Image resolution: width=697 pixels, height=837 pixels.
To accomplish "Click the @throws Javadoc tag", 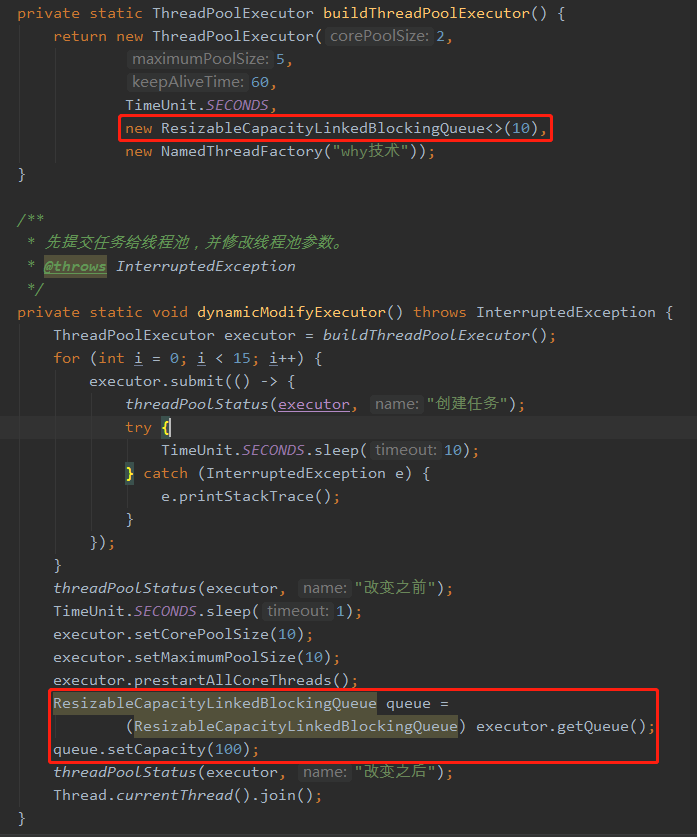I will click(x=75, y=266).
